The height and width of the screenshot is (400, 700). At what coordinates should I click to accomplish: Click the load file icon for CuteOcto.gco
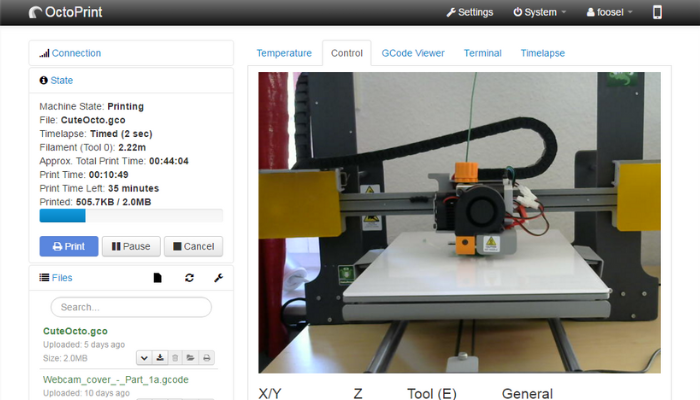(x=191, y=357)
